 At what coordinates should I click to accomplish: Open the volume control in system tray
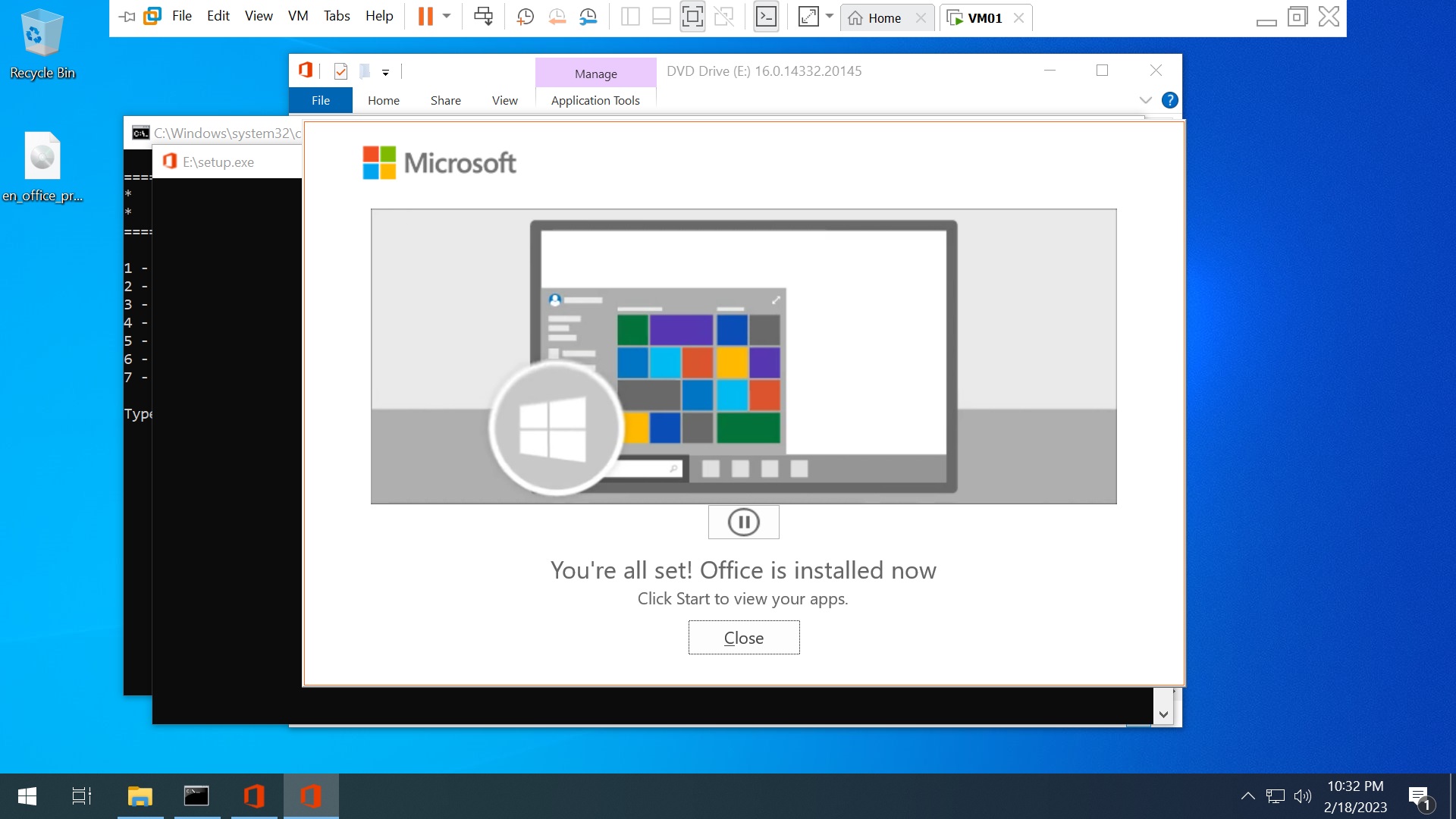point(1302,796)
